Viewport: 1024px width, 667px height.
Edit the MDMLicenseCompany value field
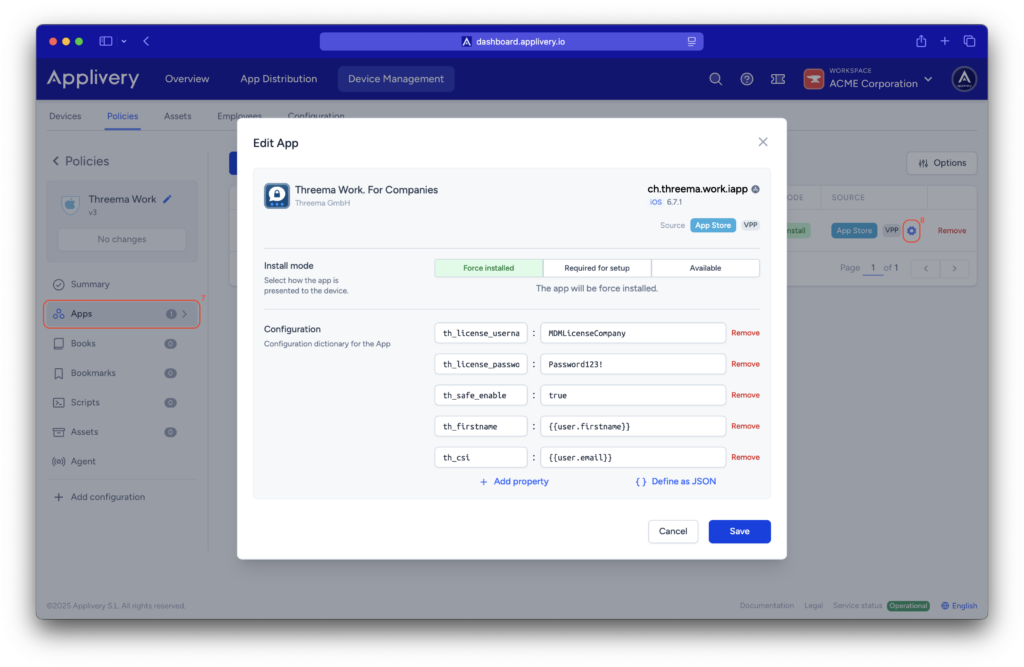coord(633,333)
